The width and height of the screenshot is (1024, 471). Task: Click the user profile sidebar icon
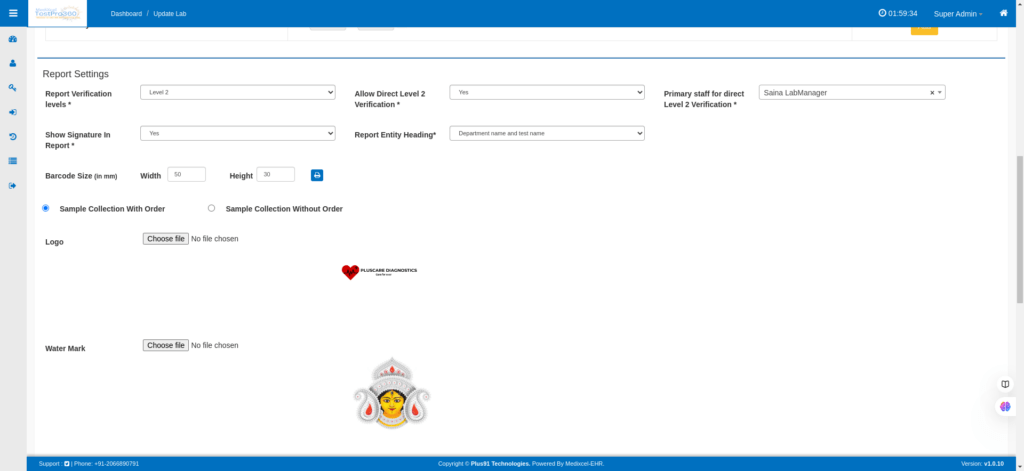click(13, 63)
